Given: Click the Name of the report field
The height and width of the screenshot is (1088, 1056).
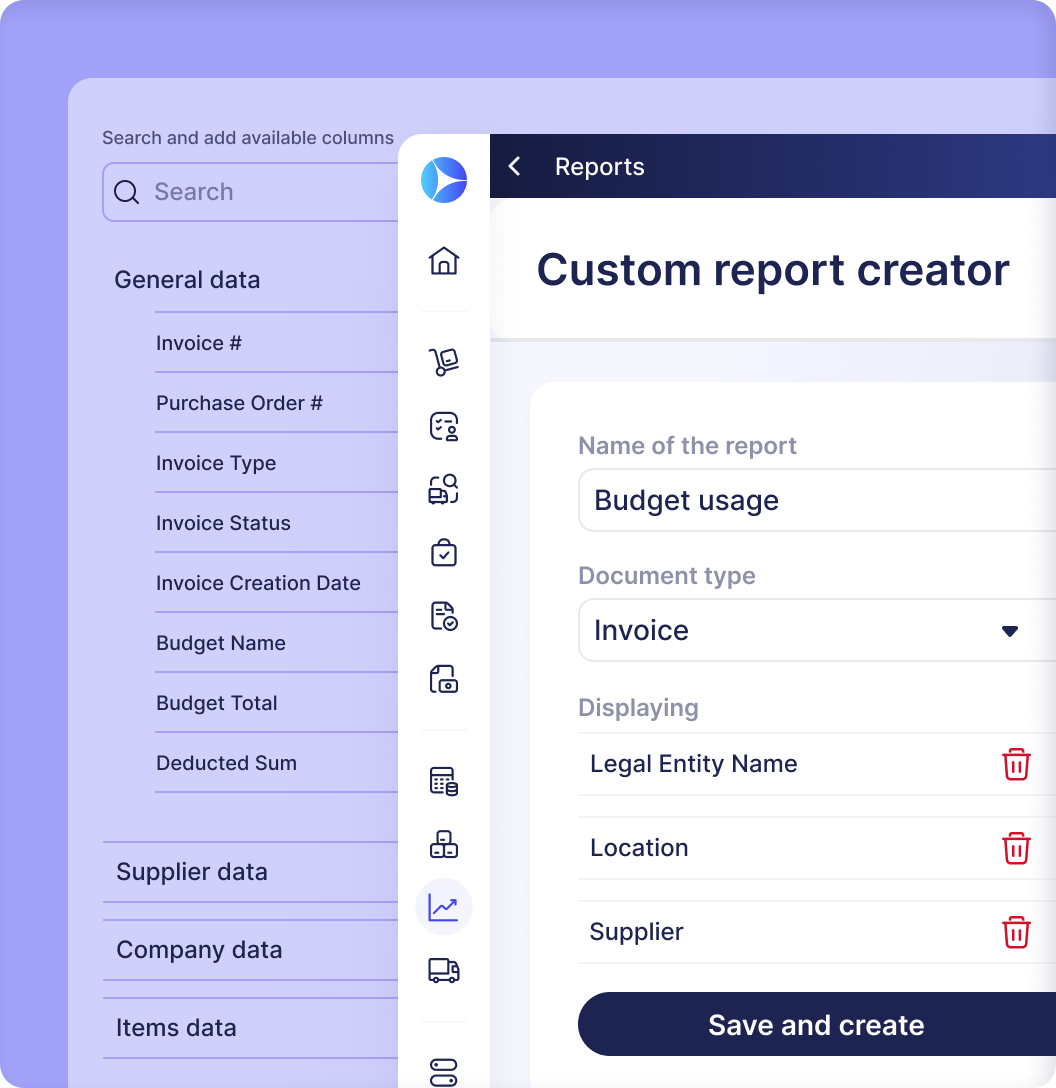Looking at the screenshot, I should coord(816,501).
